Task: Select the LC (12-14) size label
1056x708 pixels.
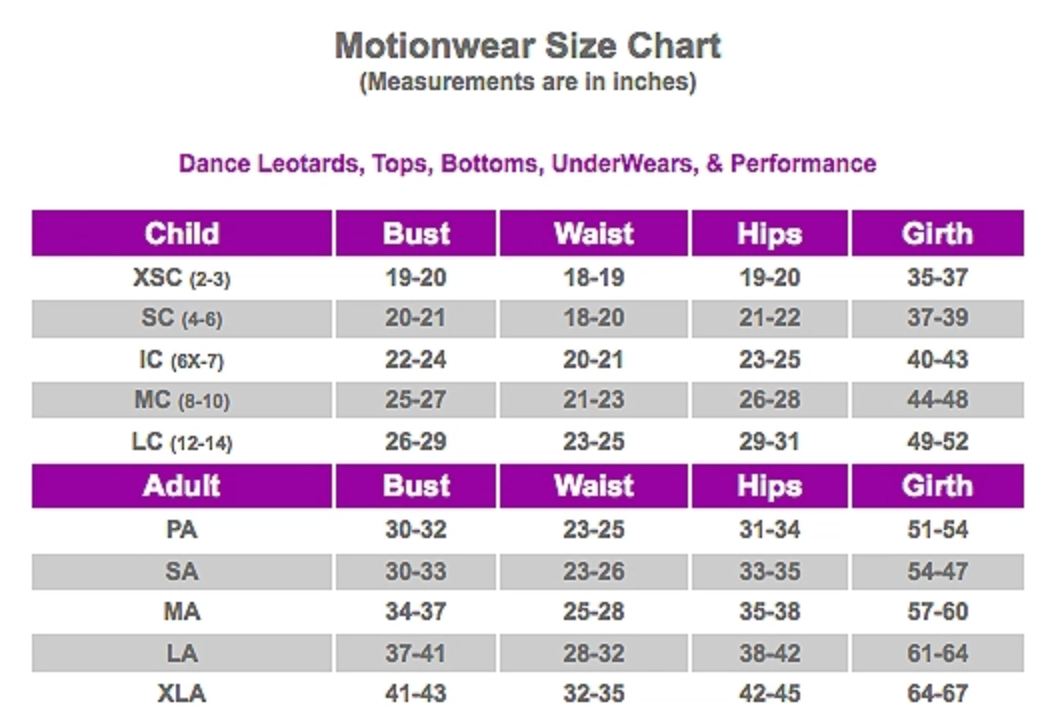Action: pos(181,441)
